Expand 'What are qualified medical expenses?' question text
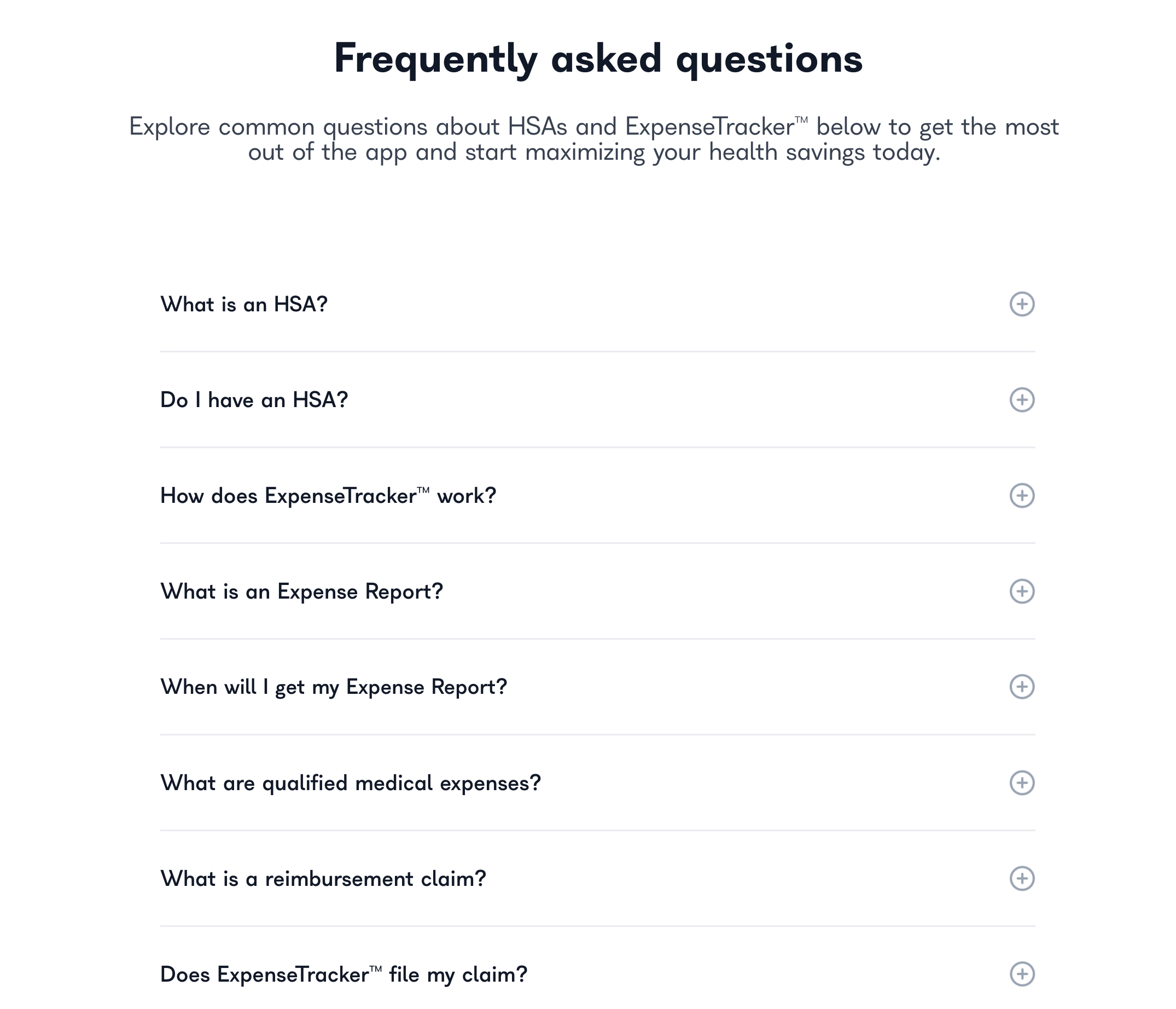This screenshot has height=1009, width=1176. (351, 784)
